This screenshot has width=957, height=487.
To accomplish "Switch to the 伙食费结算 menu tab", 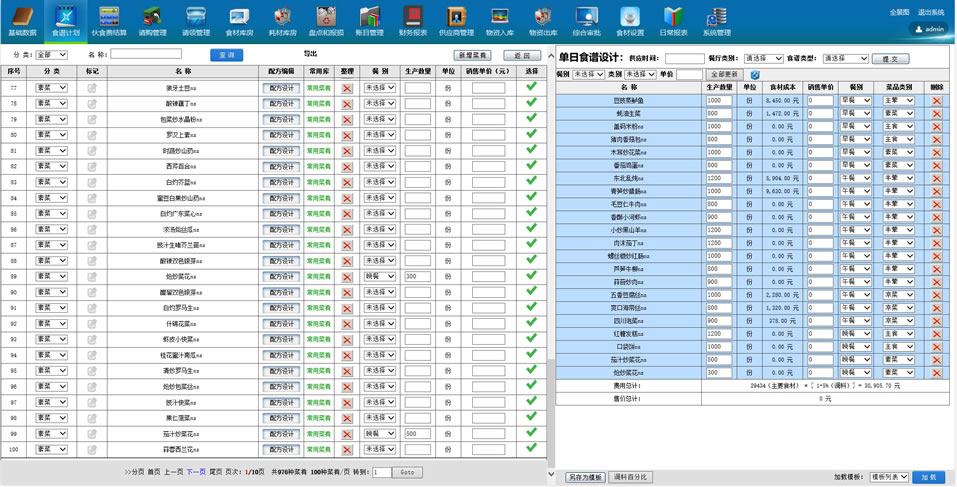I will click(x=109, y=20).
